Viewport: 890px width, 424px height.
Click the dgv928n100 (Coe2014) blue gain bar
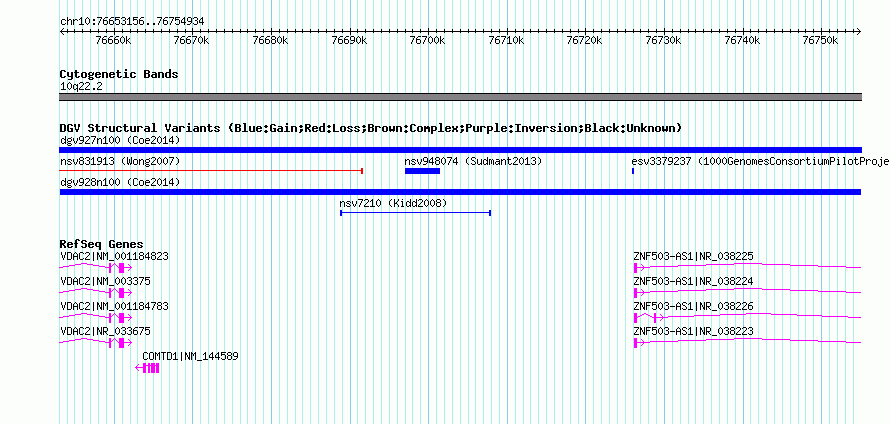[x=460, y=192]
